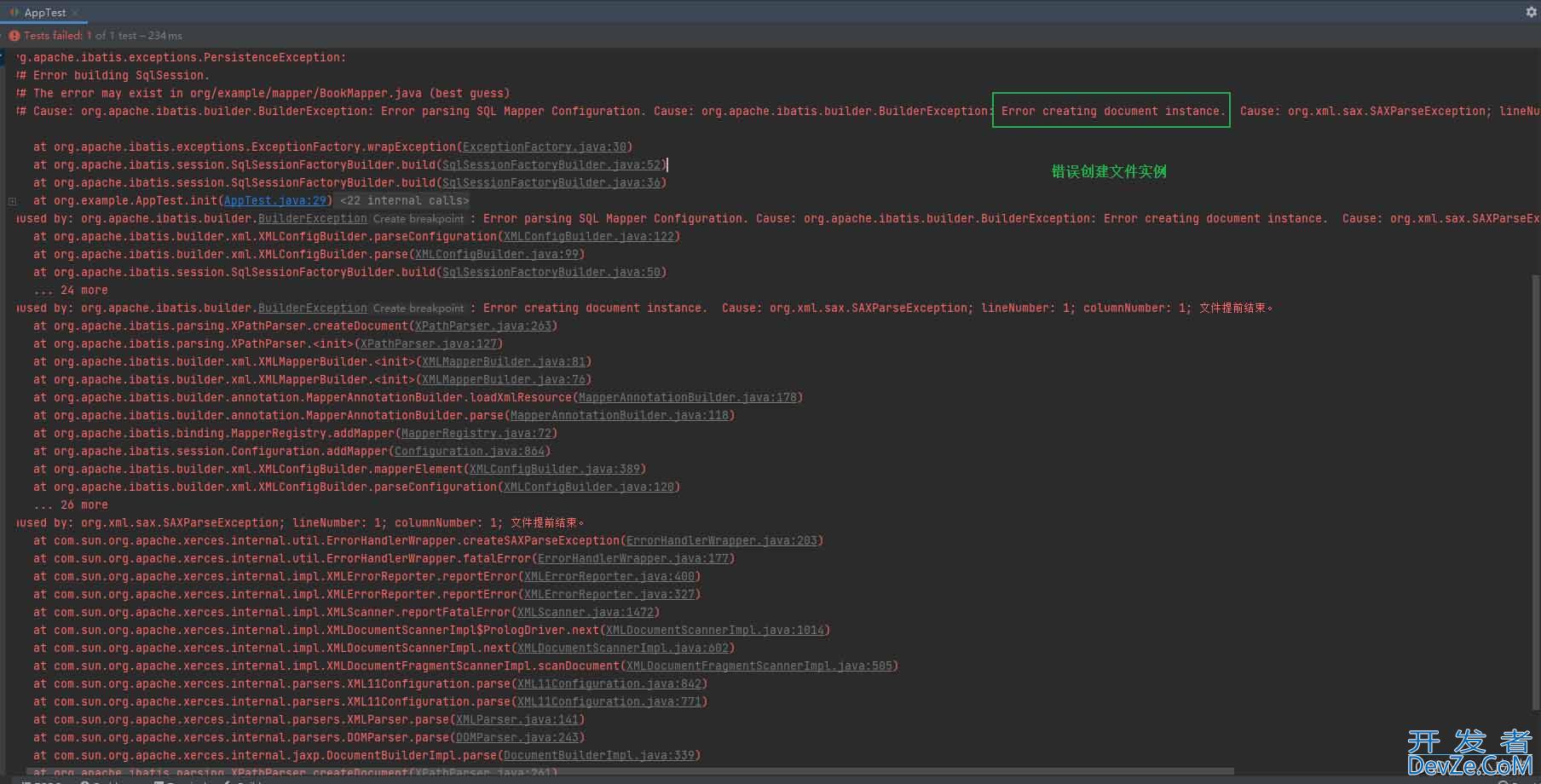Jump to ErrorHandlerWrapper.java:203
This screenshot has width=1541, height=784.
coord(722,541)
